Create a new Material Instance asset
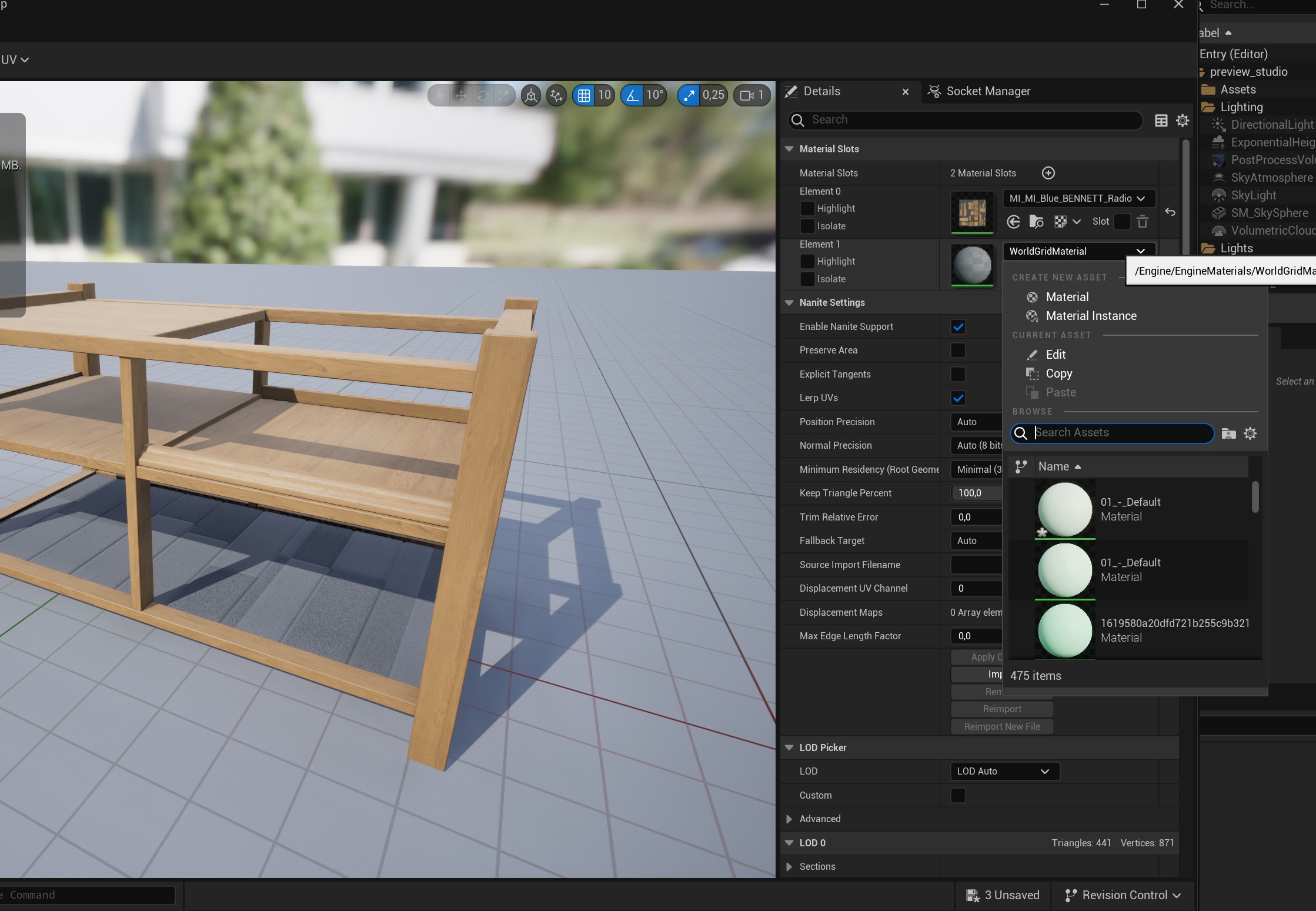Screen dimensions: 1316x911 click(1091, 316)
